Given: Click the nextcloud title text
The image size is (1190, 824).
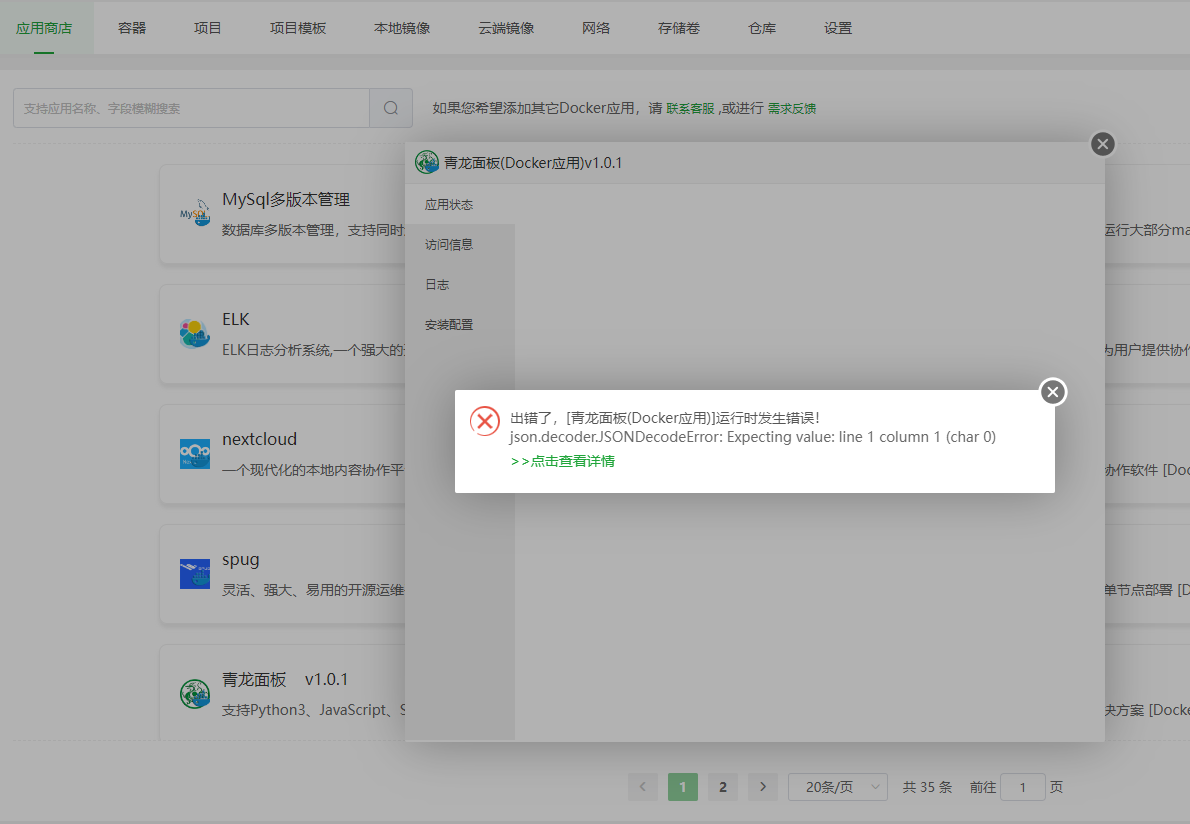Looking at the screenshot, I should point(259,439).
